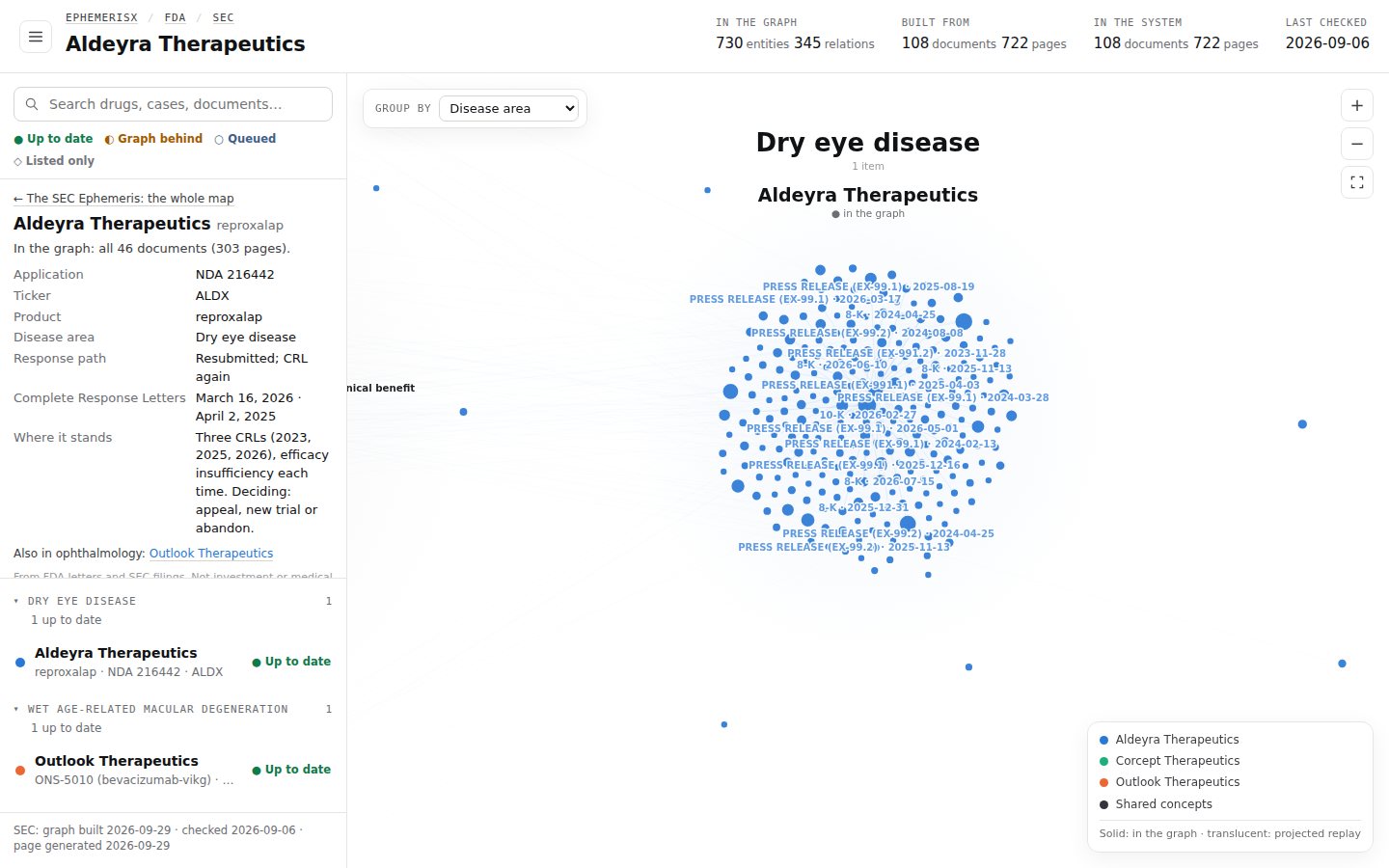Click node label Press Release 2023-11-28
This screenshot has height=868, width=1389.
tap(896, 353)
